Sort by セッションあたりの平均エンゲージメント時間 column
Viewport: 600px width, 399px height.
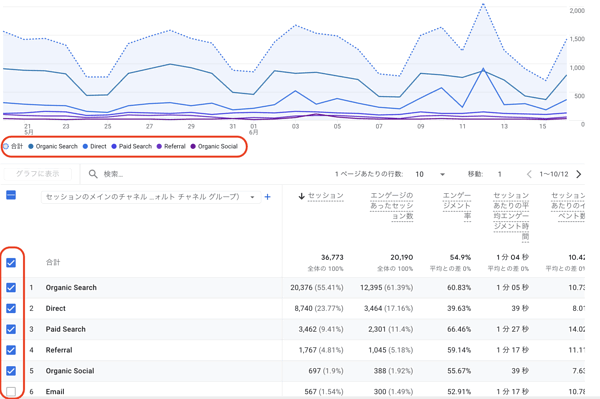pos(511,216)
